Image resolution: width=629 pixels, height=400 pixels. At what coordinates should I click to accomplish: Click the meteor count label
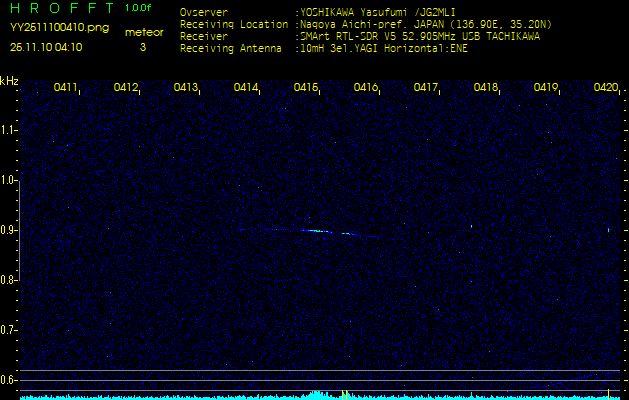point(142,32)
